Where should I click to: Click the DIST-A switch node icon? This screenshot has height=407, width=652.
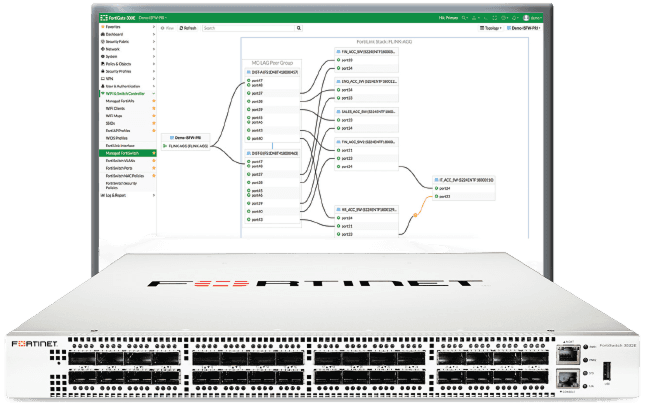click(x=249, y=72)
